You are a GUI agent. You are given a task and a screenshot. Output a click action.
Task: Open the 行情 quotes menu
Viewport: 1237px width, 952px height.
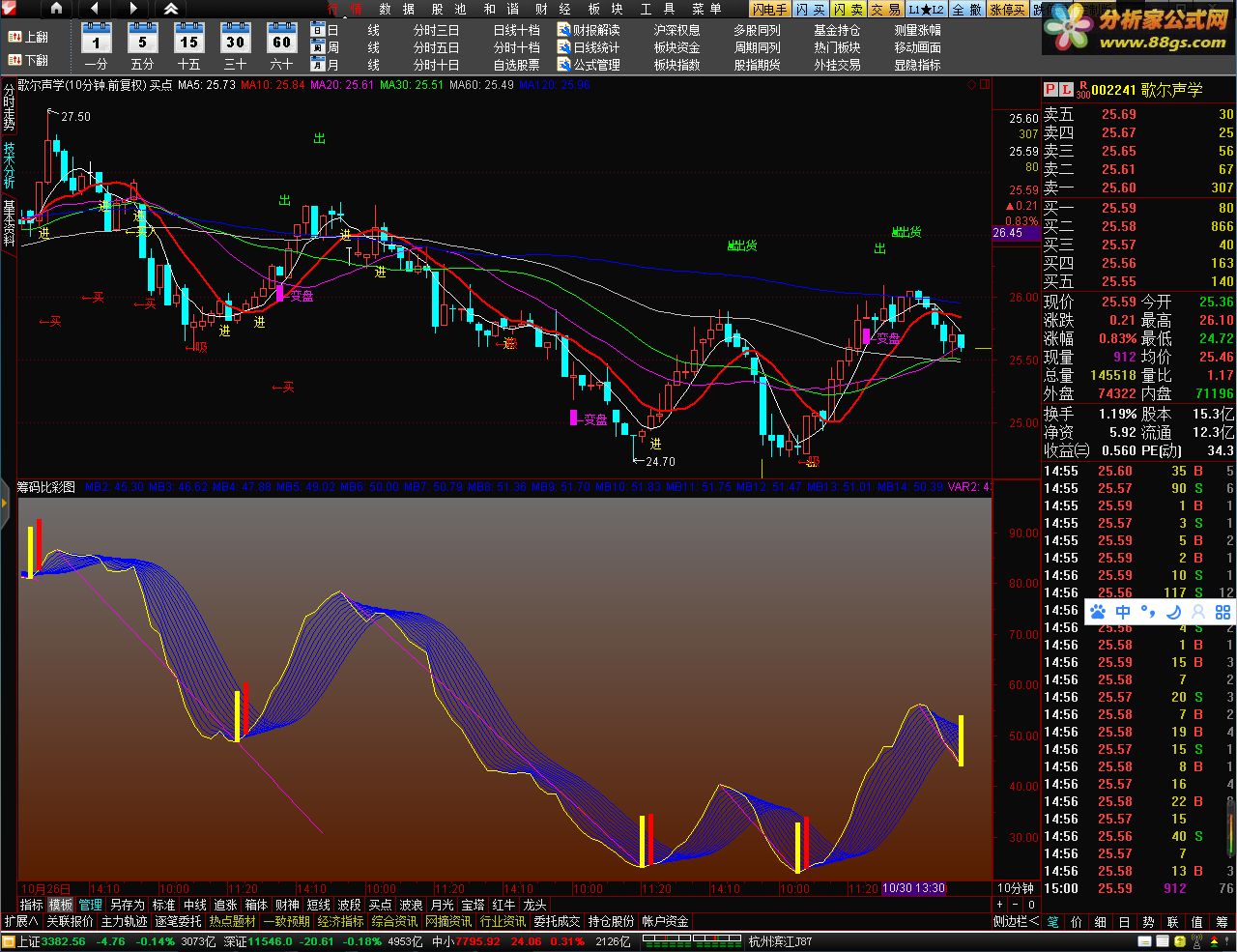click(345, 9)
